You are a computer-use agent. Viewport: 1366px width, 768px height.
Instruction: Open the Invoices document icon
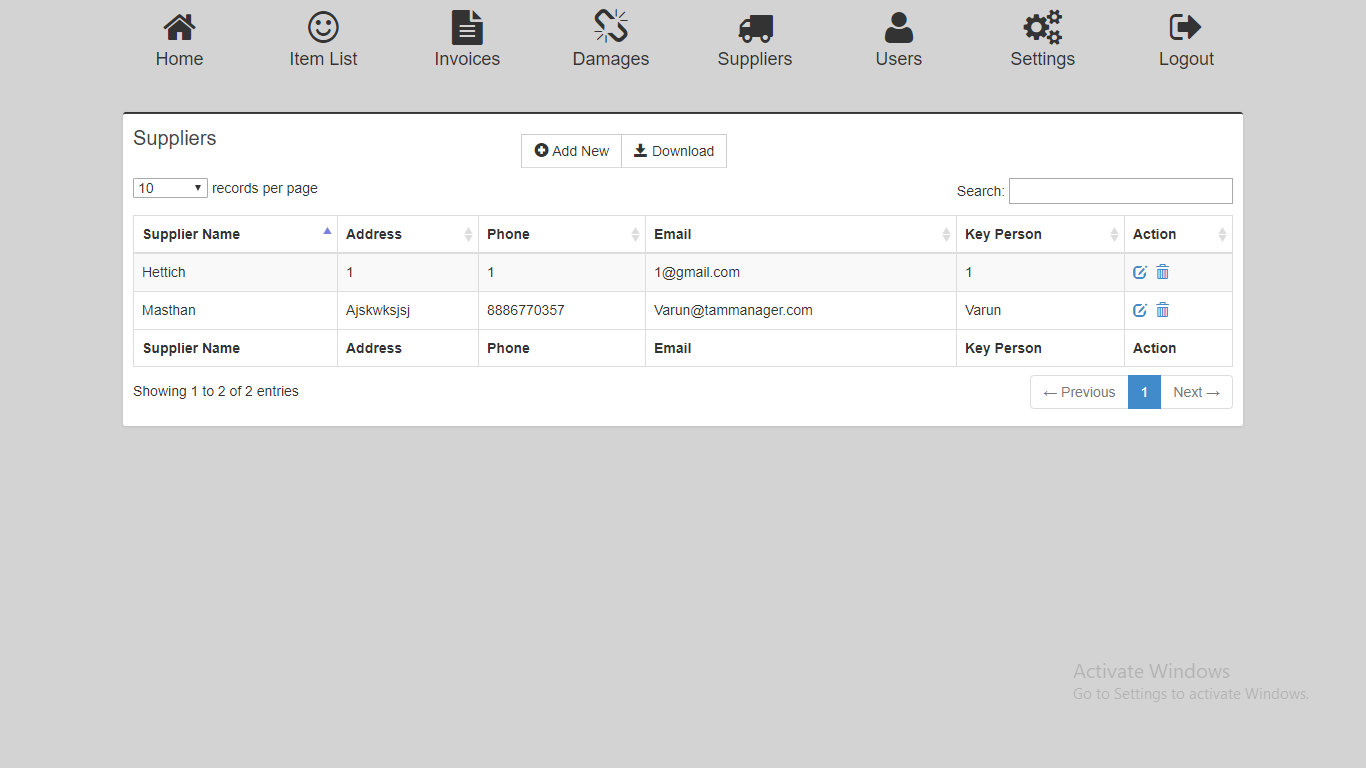(x=467, y=28)
